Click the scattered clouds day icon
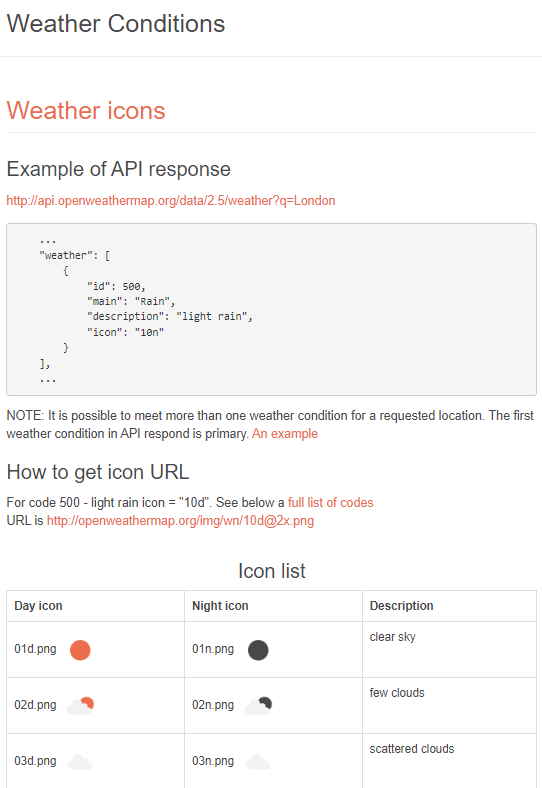This screenshot has height=788, width=542. click(80, 762)
